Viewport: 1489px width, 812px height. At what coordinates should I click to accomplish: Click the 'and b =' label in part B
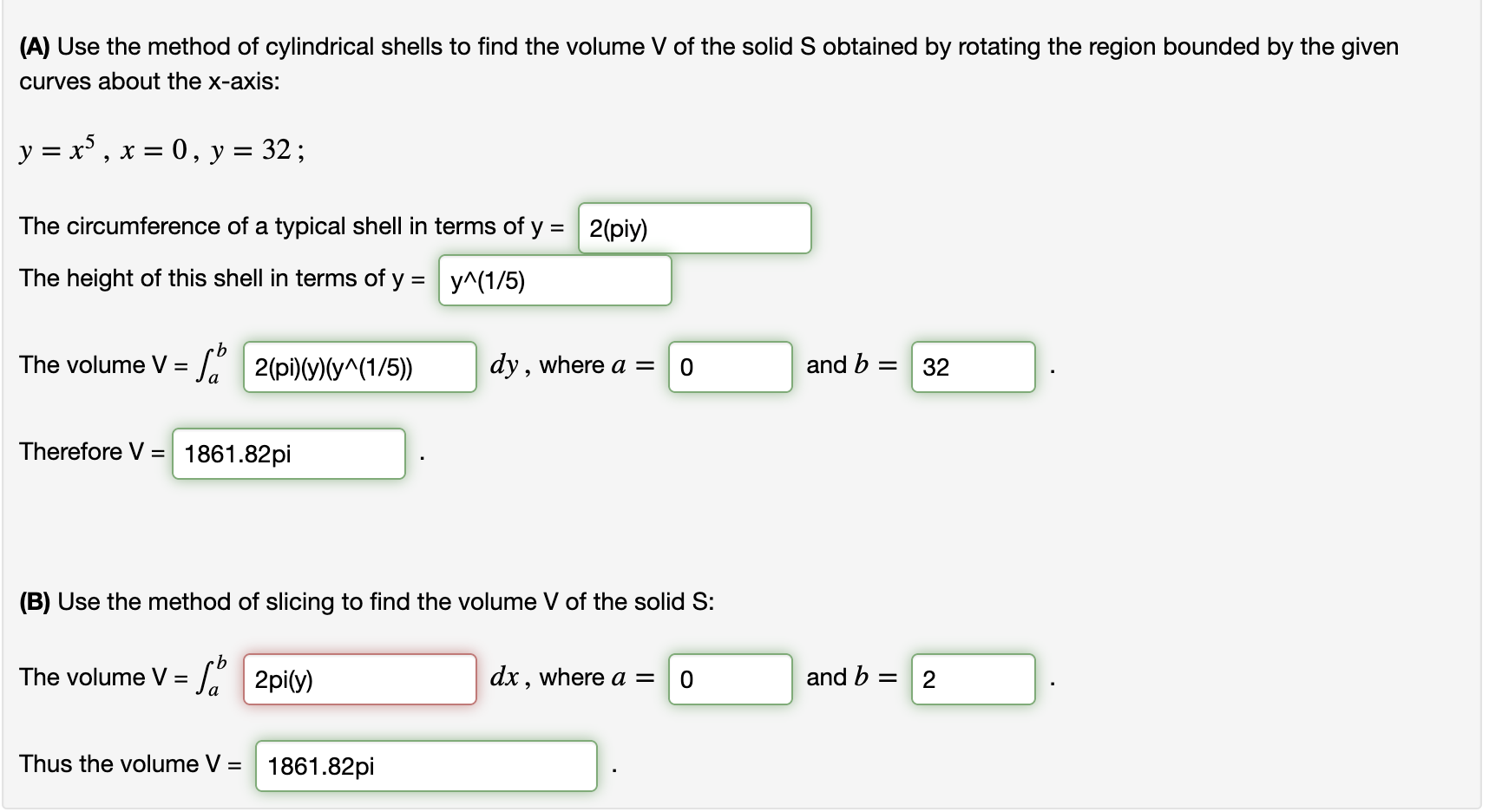pyautogui.click(x=851, y=678)
